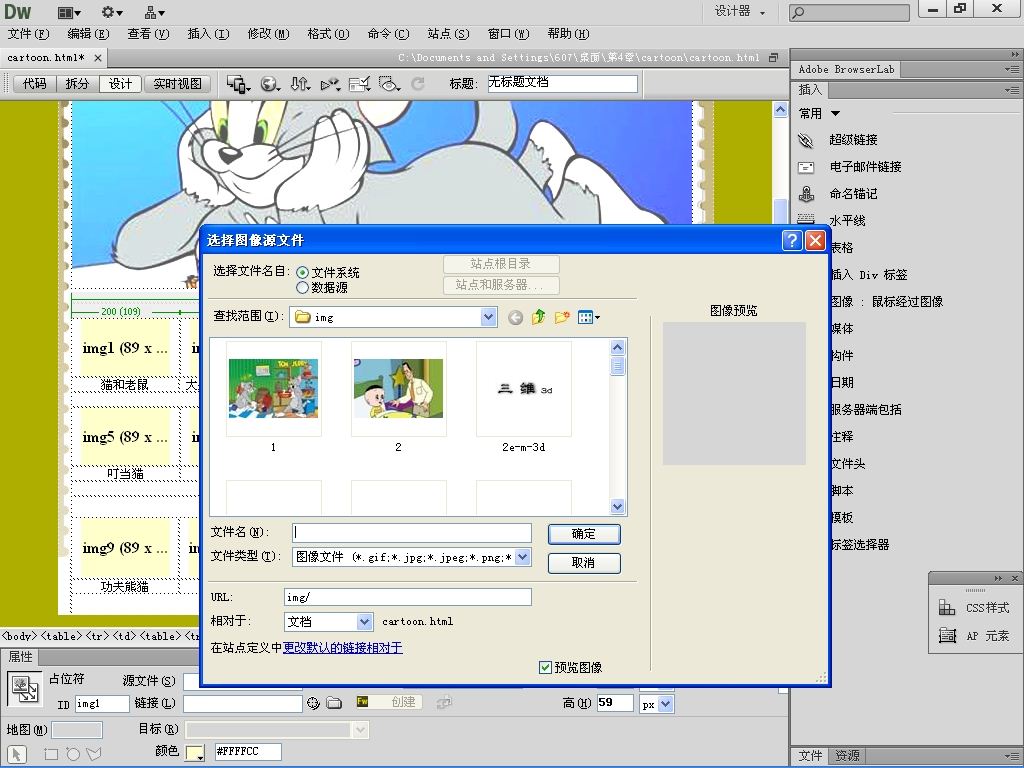Click the 超级链接 insert item
1024x768 pixels.
click(853, 140)
